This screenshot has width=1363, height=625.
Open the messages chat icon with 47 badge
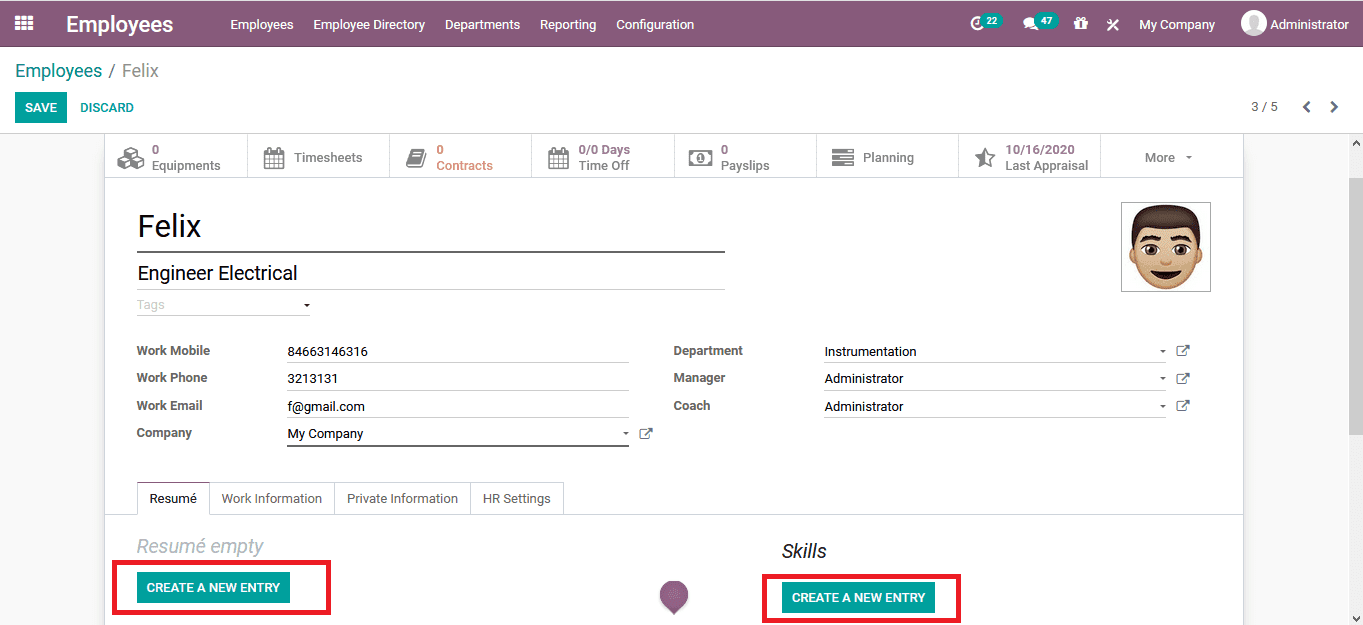point(1039,23)
